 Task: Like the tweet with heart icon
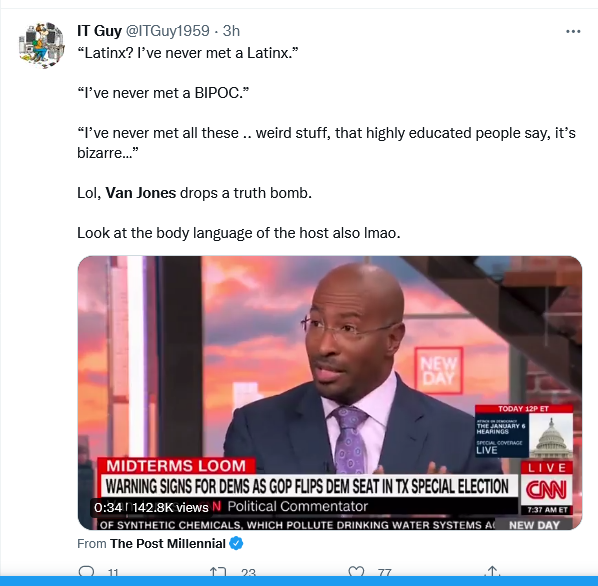[356, 572]
